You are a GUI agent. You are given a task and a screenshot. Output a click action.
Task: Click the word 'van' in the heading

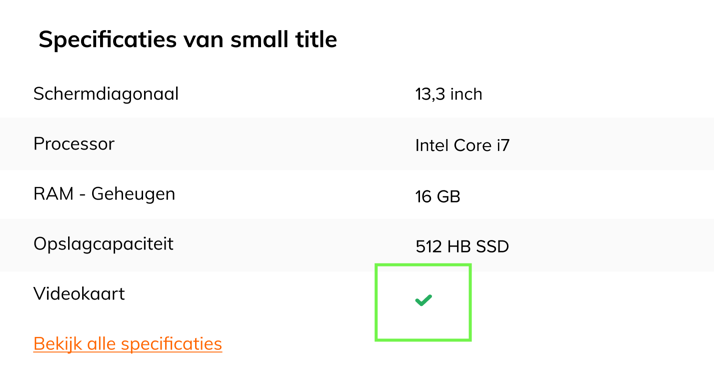tap(204, 41)
